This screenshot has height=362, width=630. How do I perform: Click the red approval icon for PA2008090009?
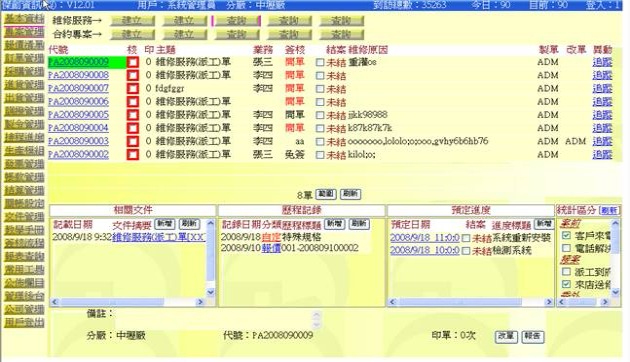tap(133, 62)
